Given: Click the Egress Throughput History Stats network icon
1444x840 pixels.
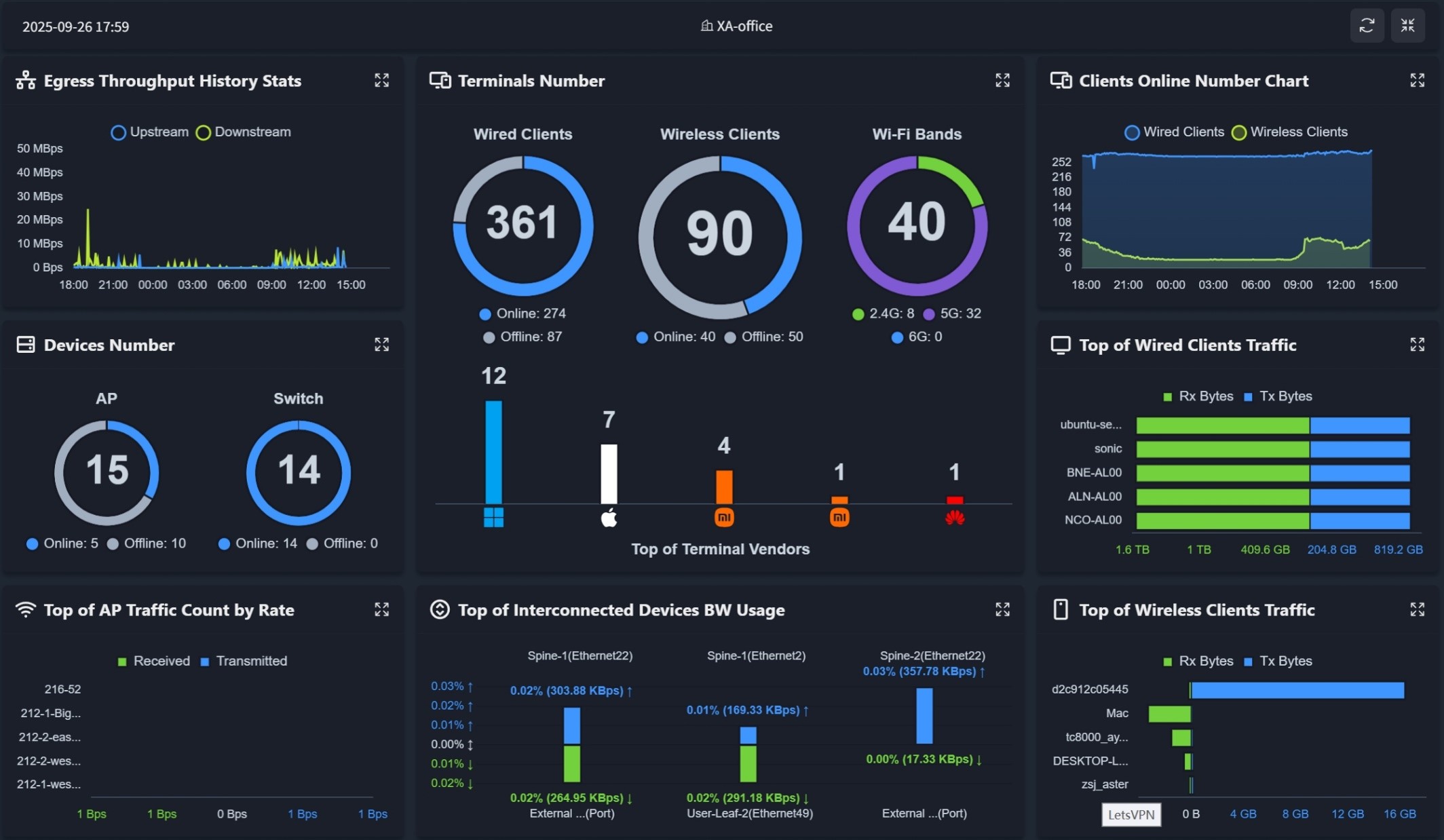Looking at the screenshot, I should (24, 80).
